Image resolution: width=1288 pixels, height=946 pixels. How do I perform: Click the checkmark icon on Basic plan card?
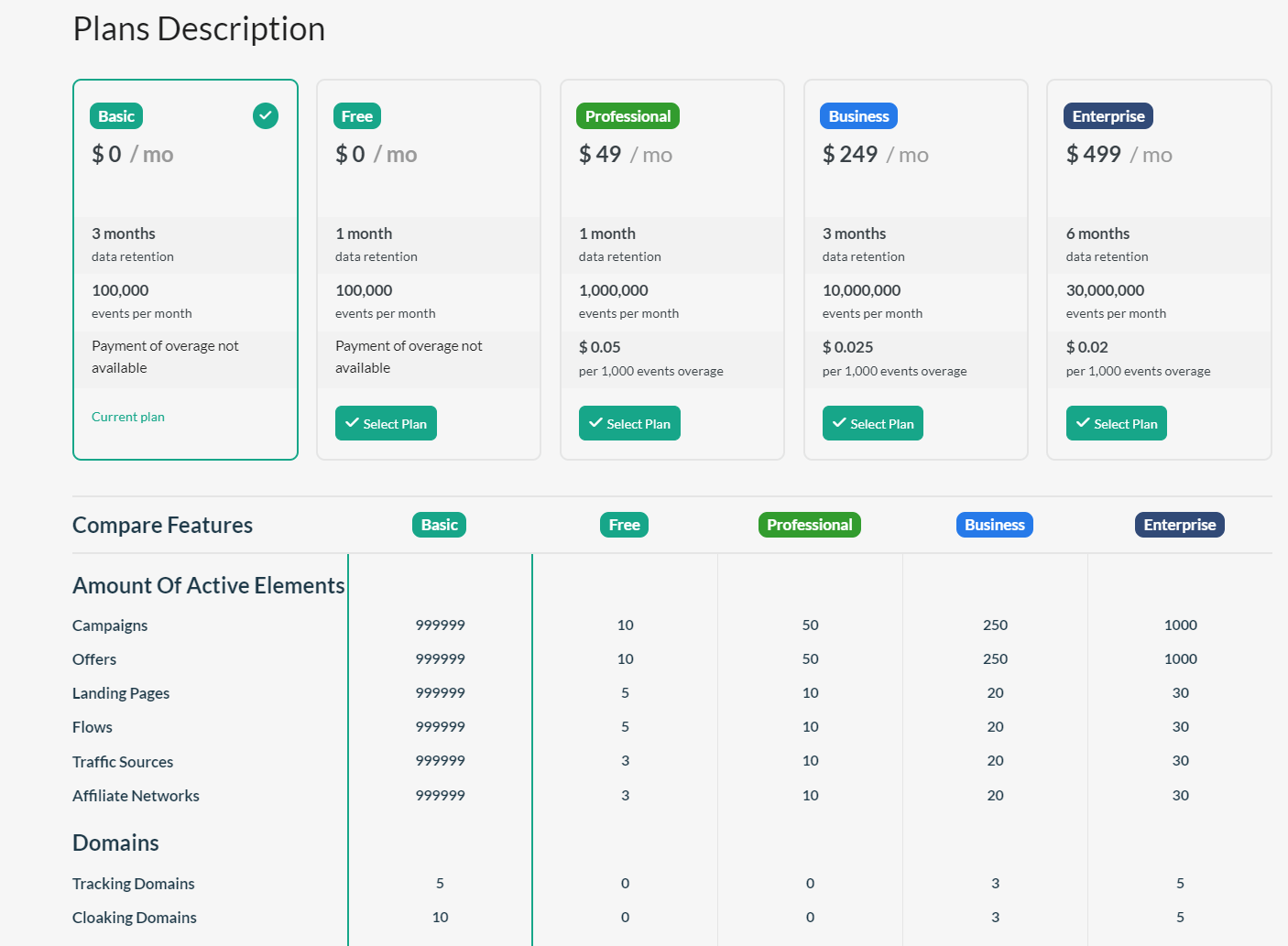pyautogui.click(x=266, y=116)
